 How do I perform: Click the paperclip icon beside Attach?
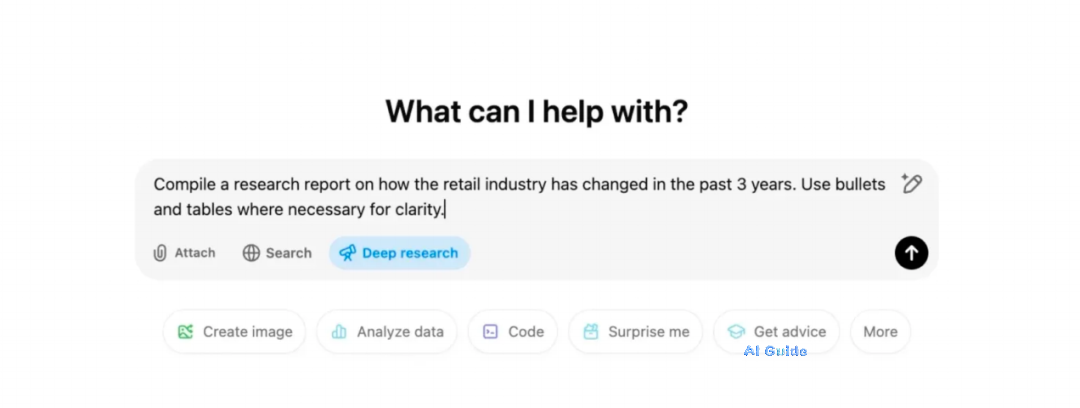(x=160, y=253)
